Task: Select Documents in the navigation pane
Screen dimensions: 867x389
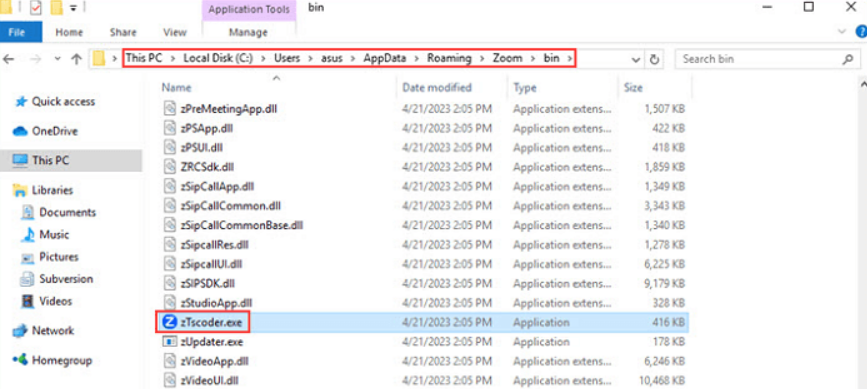Action: [x=67, y=212]
